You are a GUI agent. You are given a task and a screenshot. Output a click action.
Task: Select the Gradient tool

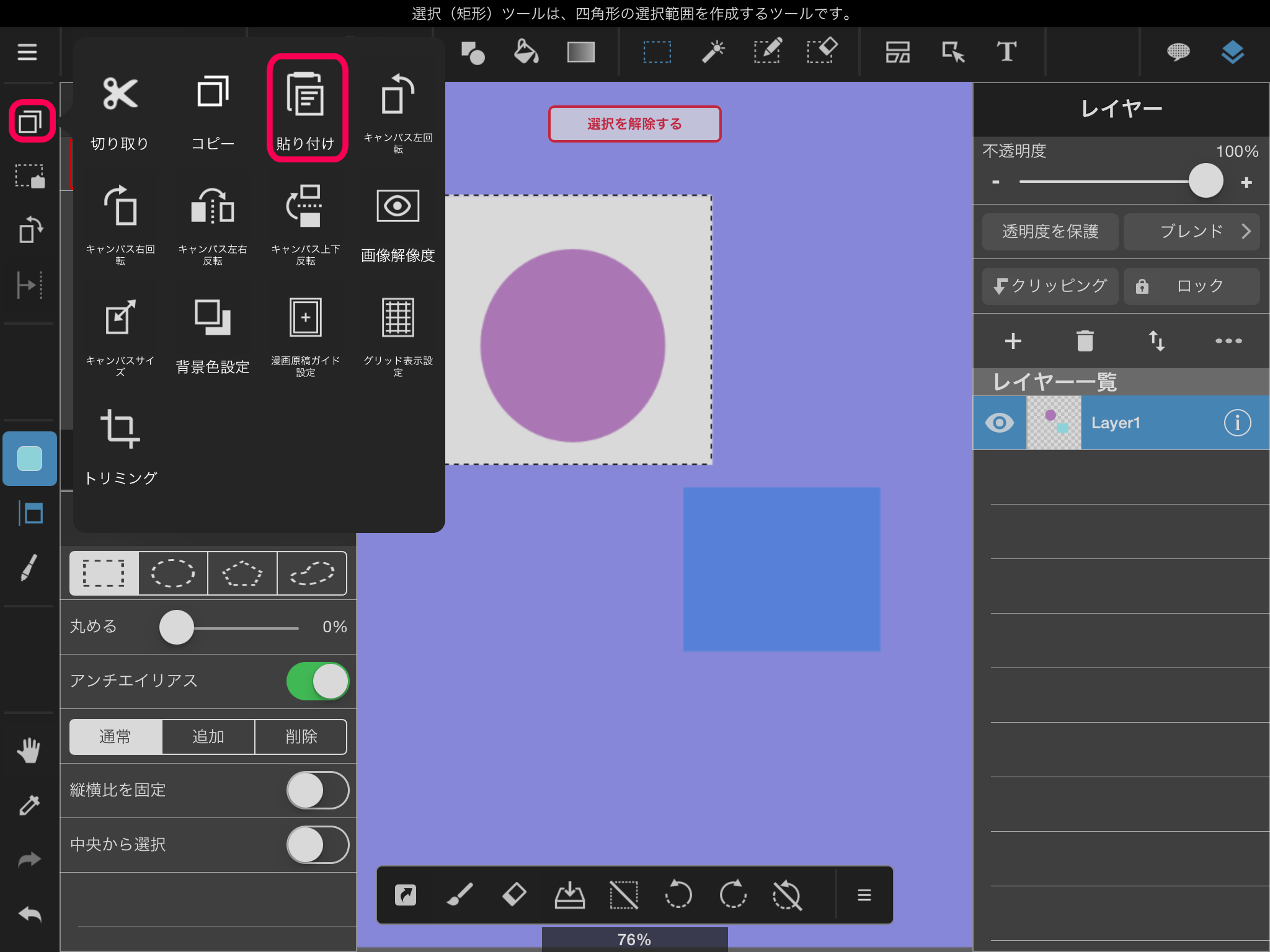pyautogui.click(x=581, y=53)
